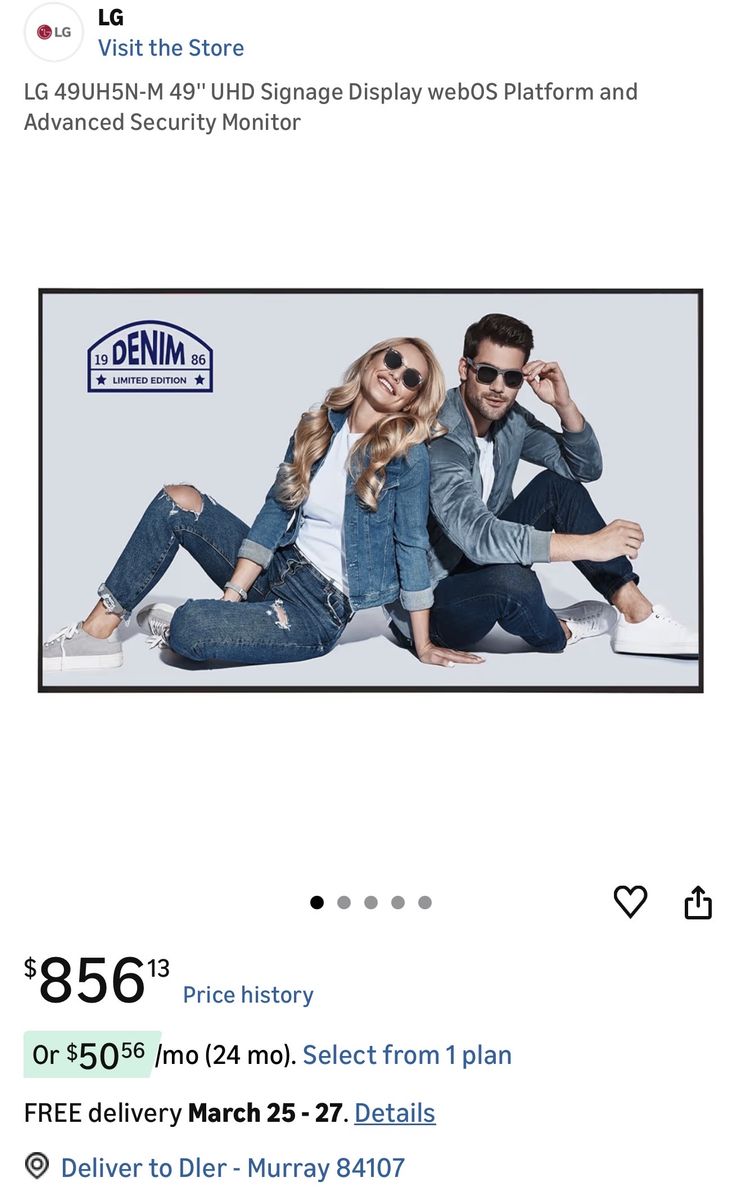This screenshot has width=742, height=1200.
Task: Expand Select from 1 plan options
Action: click(407, 1055)
